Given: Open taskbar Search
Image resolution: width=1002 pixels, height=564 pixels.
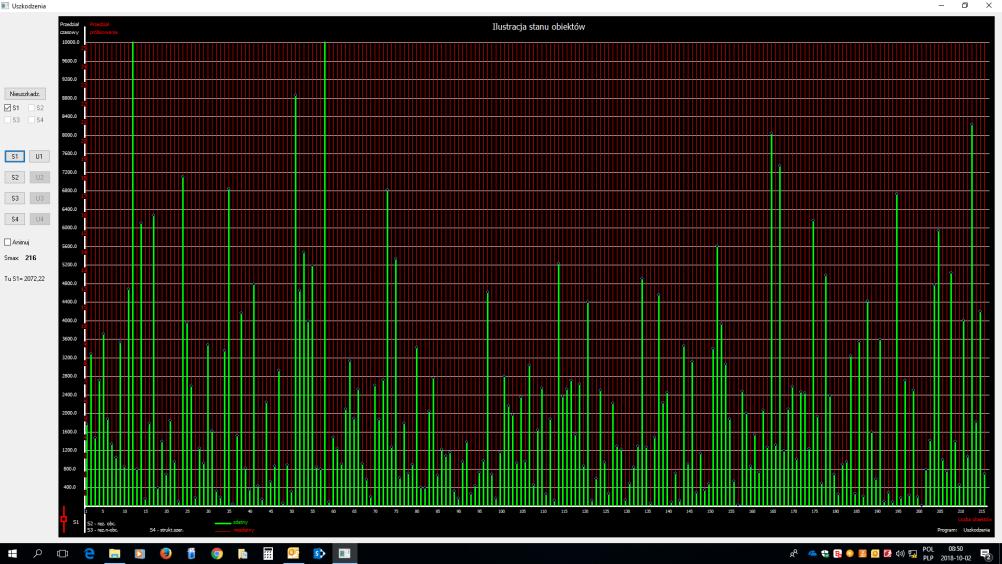Looking at the screenshot, I should coord(37,553).
